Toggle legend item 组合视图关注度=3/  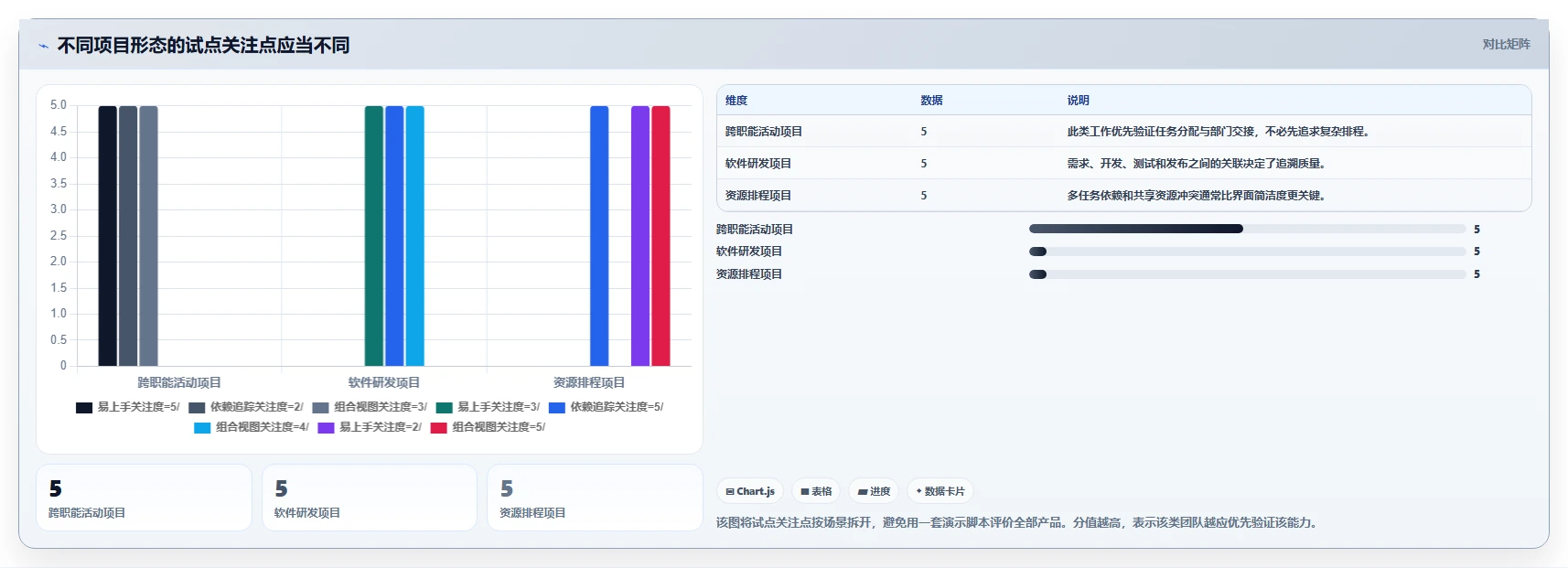click(x=370, y=407)
